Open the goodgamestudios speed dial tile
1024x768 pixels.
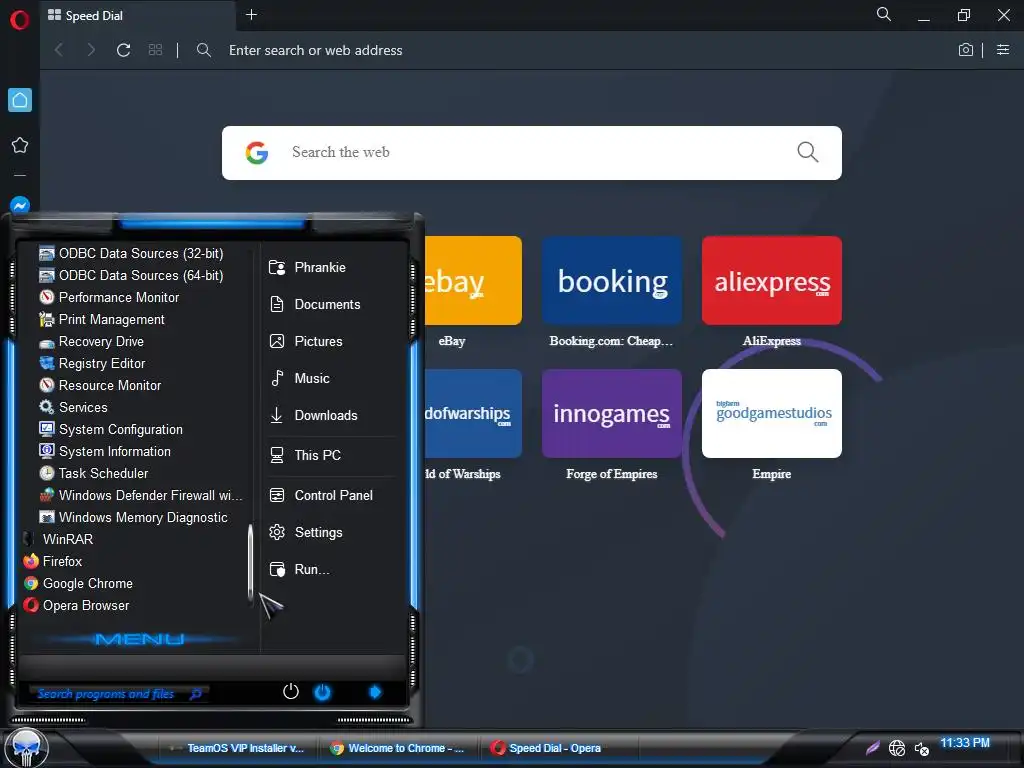point(772,413)
